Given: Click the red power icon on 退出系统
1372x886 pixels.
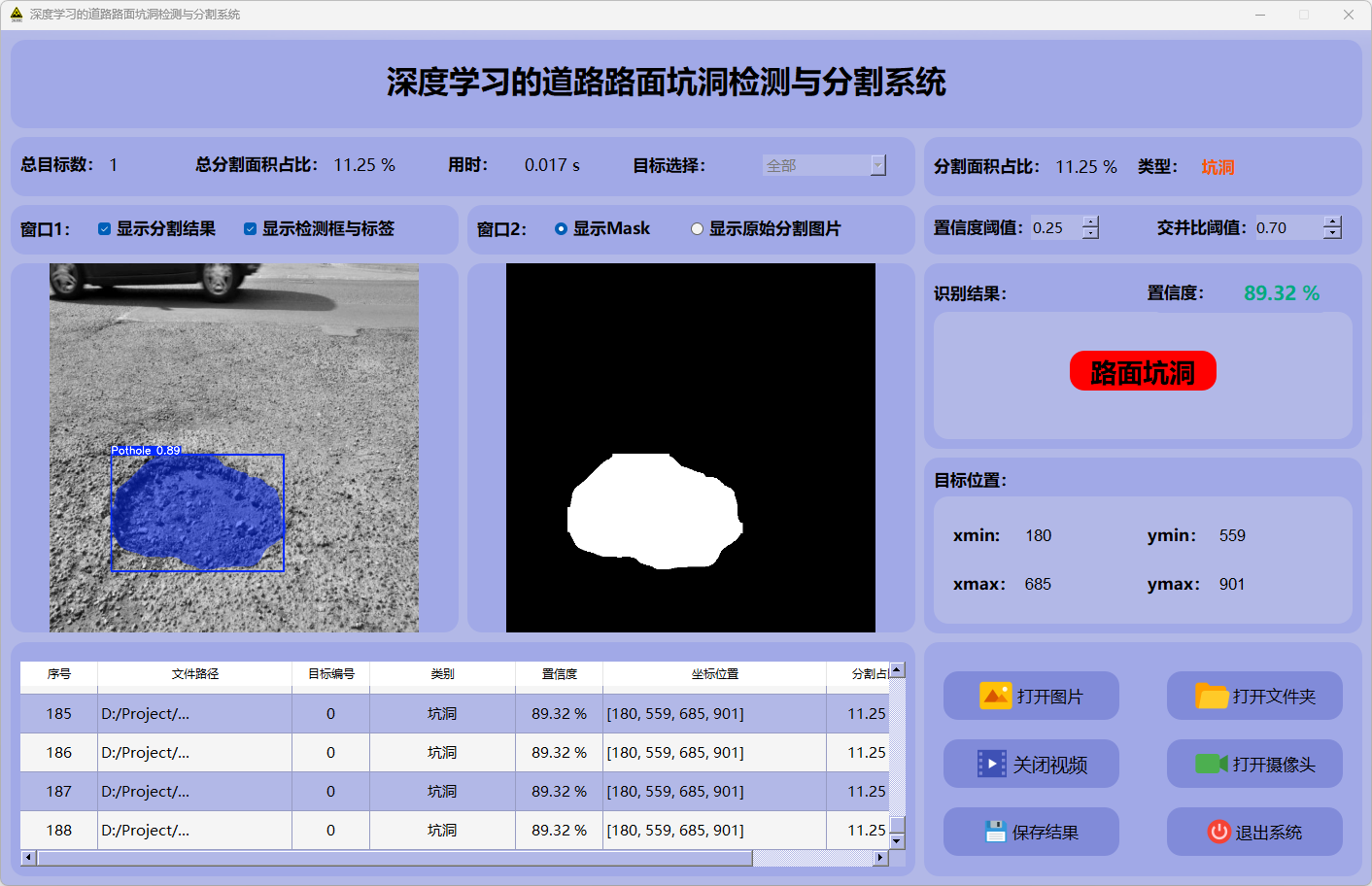Looking at the screenshot, I should (1218, 832).
